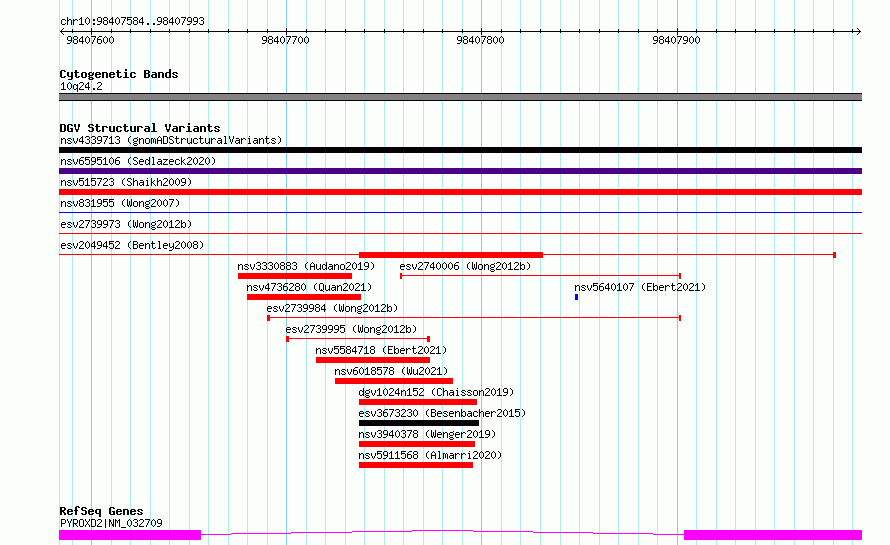Select the nsv3330883 (Audano2019) label
The image size is (890, 545).
[x=306, y=266]
